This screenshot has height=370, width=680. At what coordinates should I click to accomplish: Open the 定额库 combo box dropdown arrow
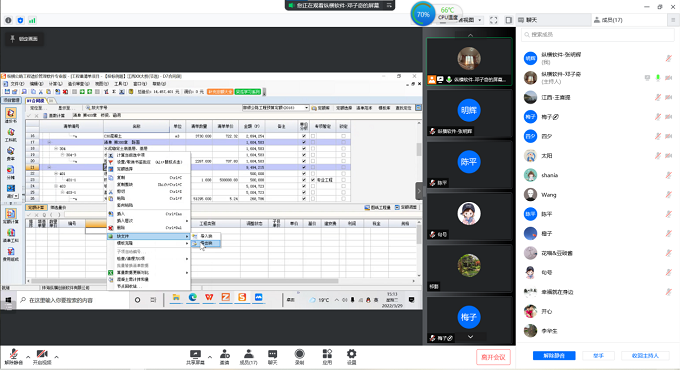click(306, 108)
